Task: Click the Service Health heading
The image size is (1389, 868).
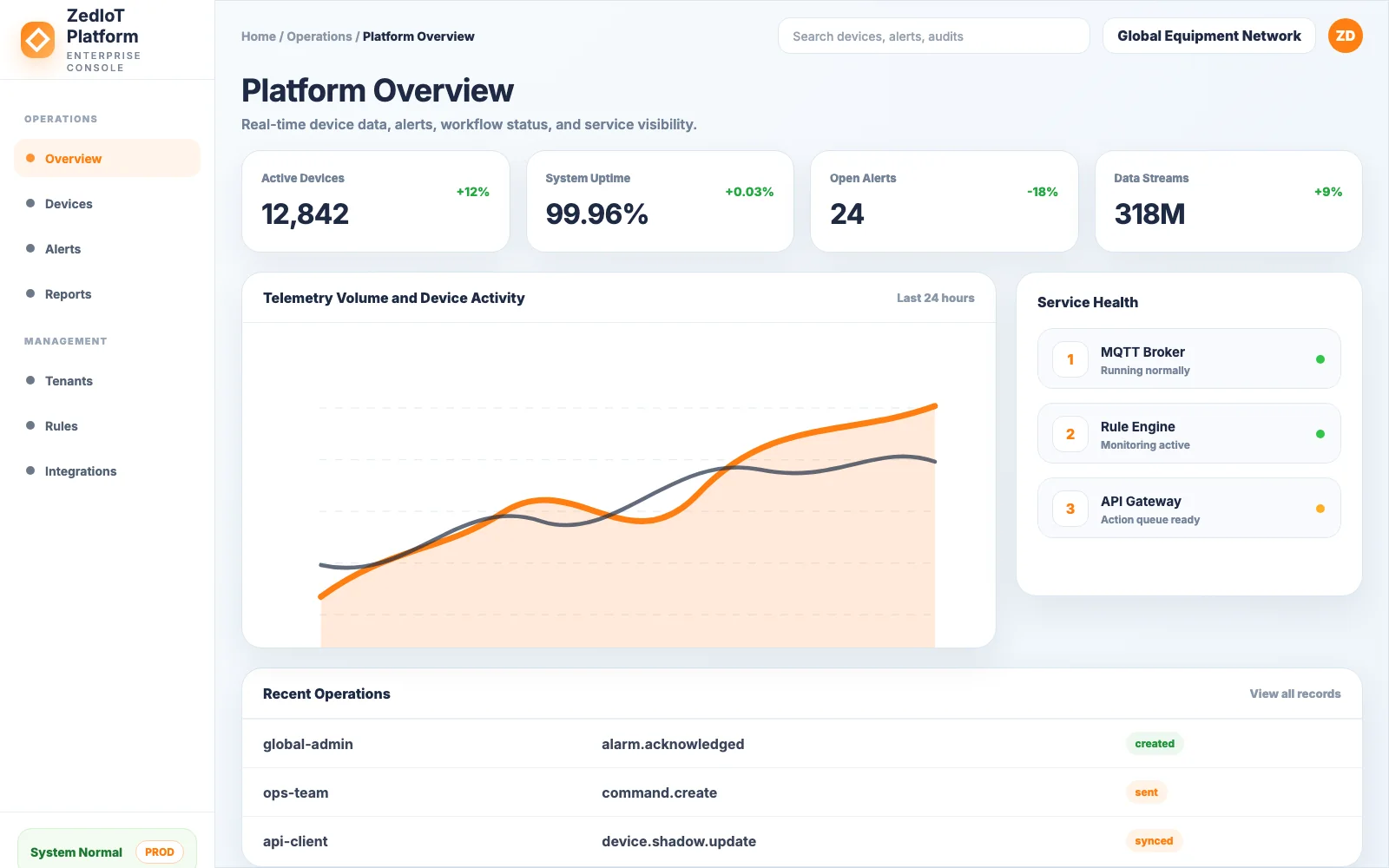Action: [1087, 302]
